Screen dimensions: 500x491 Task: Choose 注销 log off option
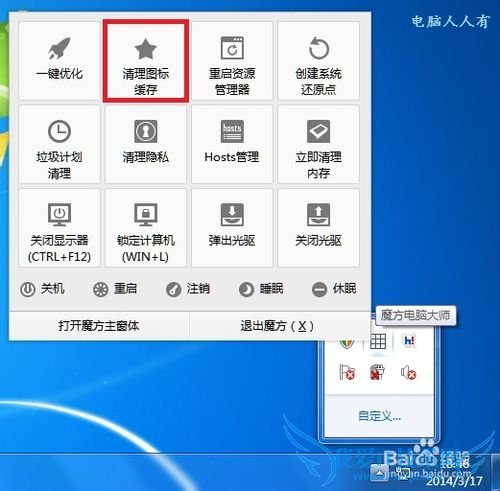(188, 289)
